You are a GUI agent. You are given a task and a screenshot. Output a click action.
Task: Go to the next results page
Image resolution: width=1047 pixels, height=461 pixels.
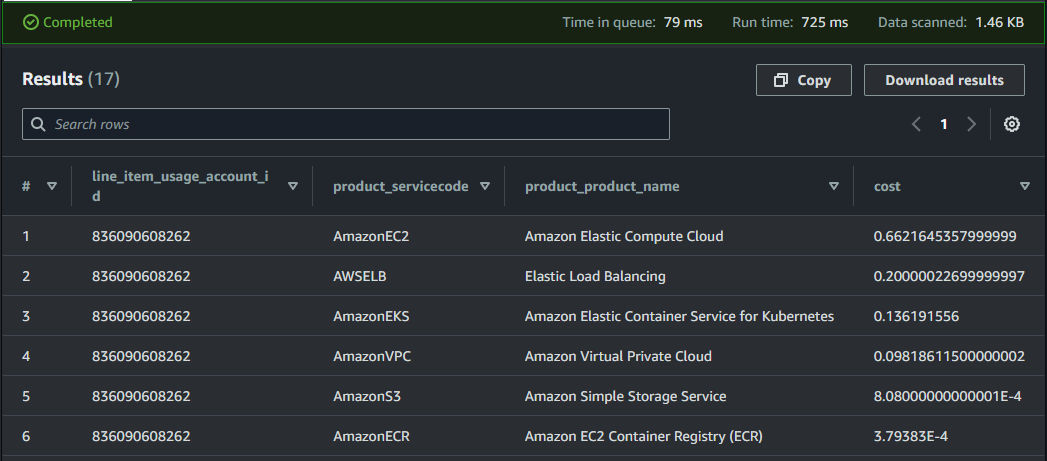[972, 124]
